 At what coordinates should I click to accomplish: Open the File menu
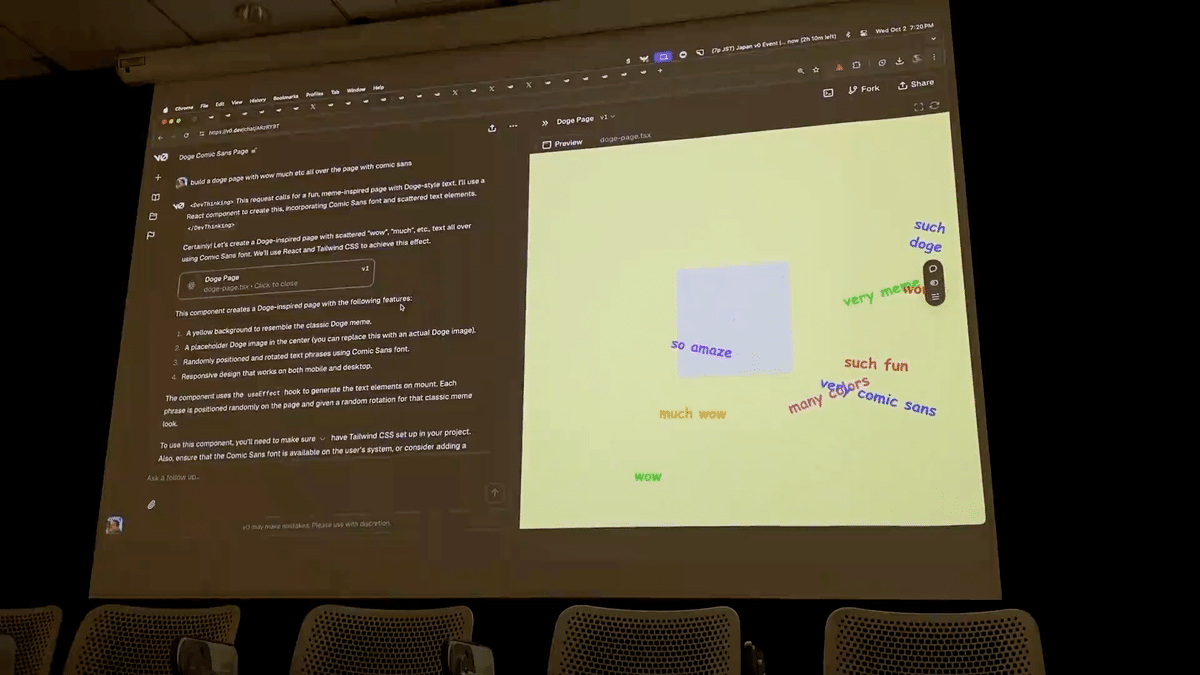[204, 106]
